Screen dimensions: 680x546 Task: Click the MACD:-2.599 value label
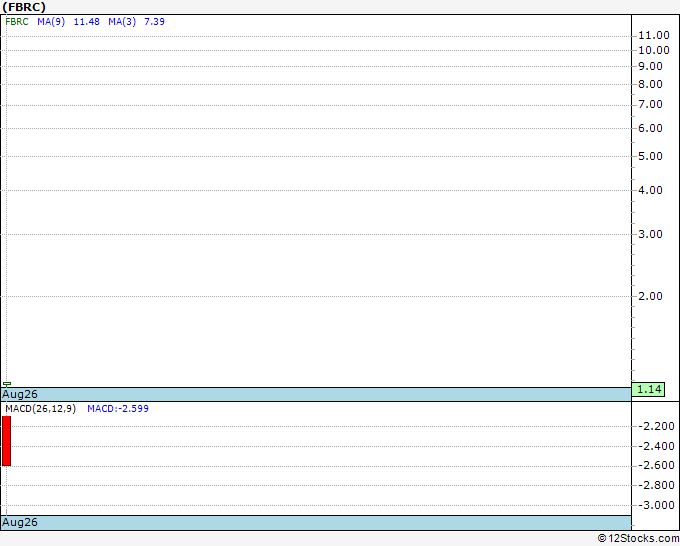point(118,409)
